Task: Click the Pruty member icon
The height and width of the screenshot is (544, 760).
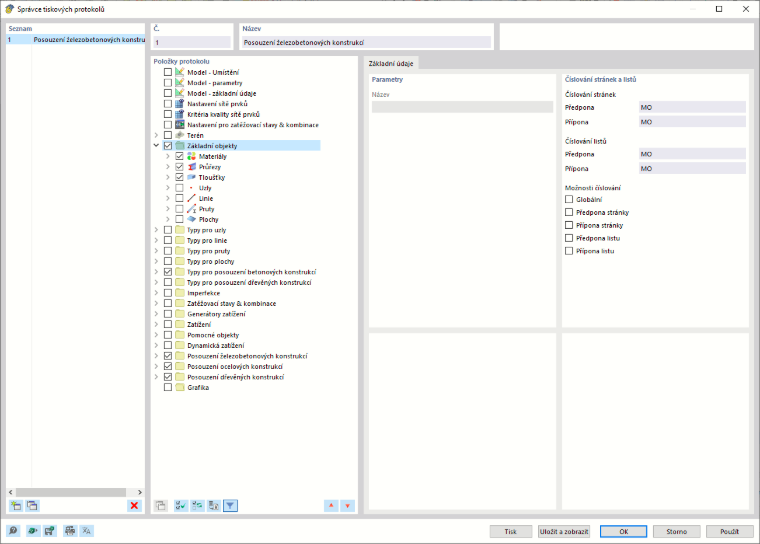Action: (x=191, y=209)
